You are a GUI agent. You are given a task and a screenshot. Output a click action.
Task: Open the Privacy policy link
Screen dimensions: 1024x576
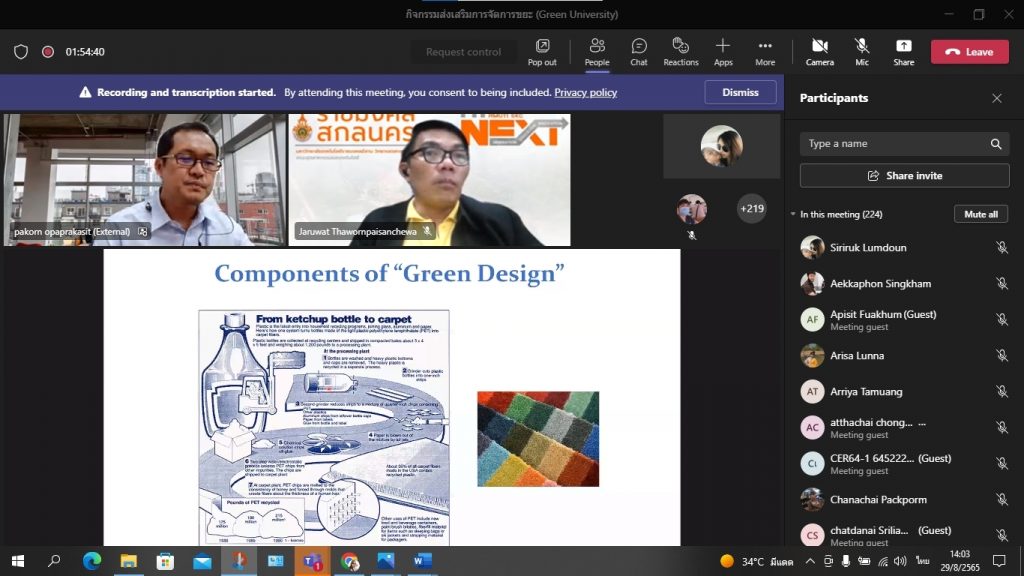[585, 92]
